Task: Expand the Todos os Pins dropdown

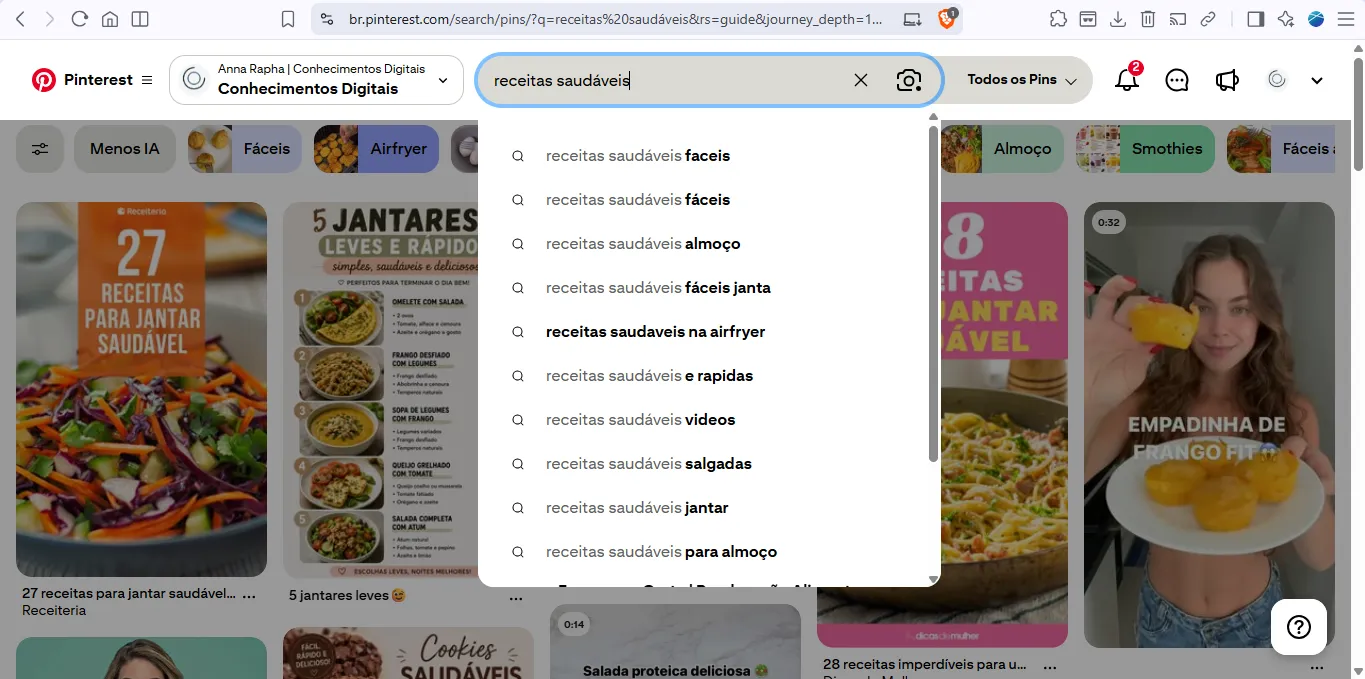Action: (1021, 80)
